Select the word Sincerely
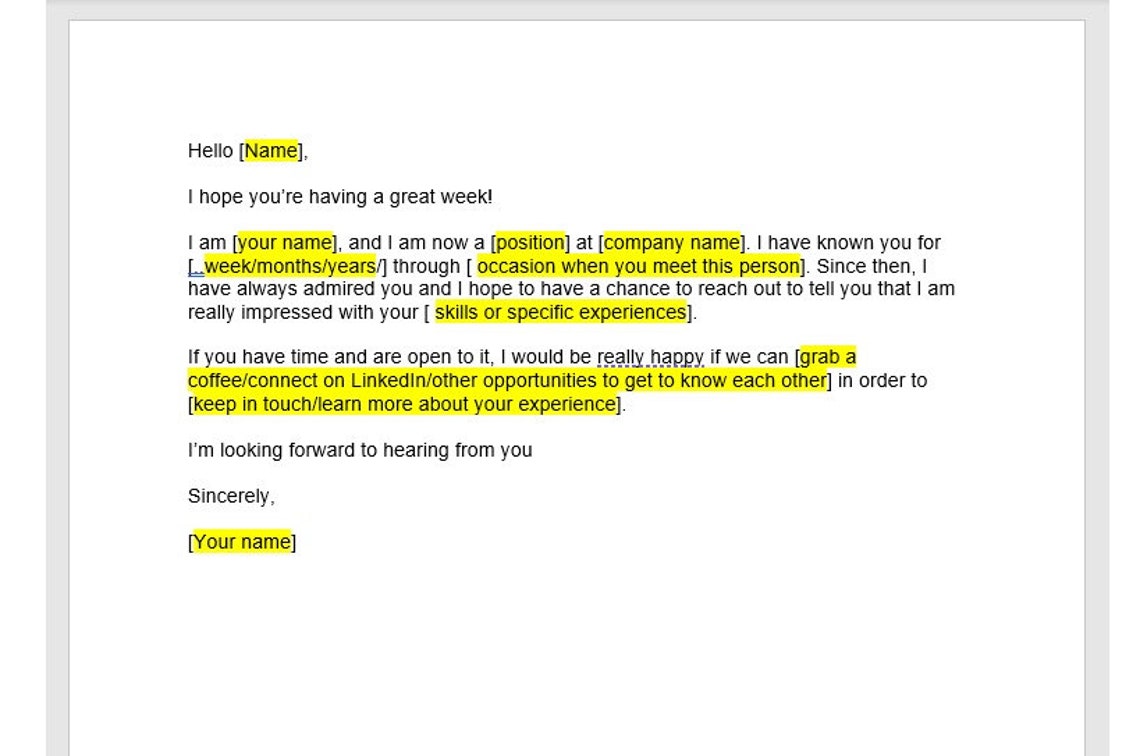 click(230, 495)
